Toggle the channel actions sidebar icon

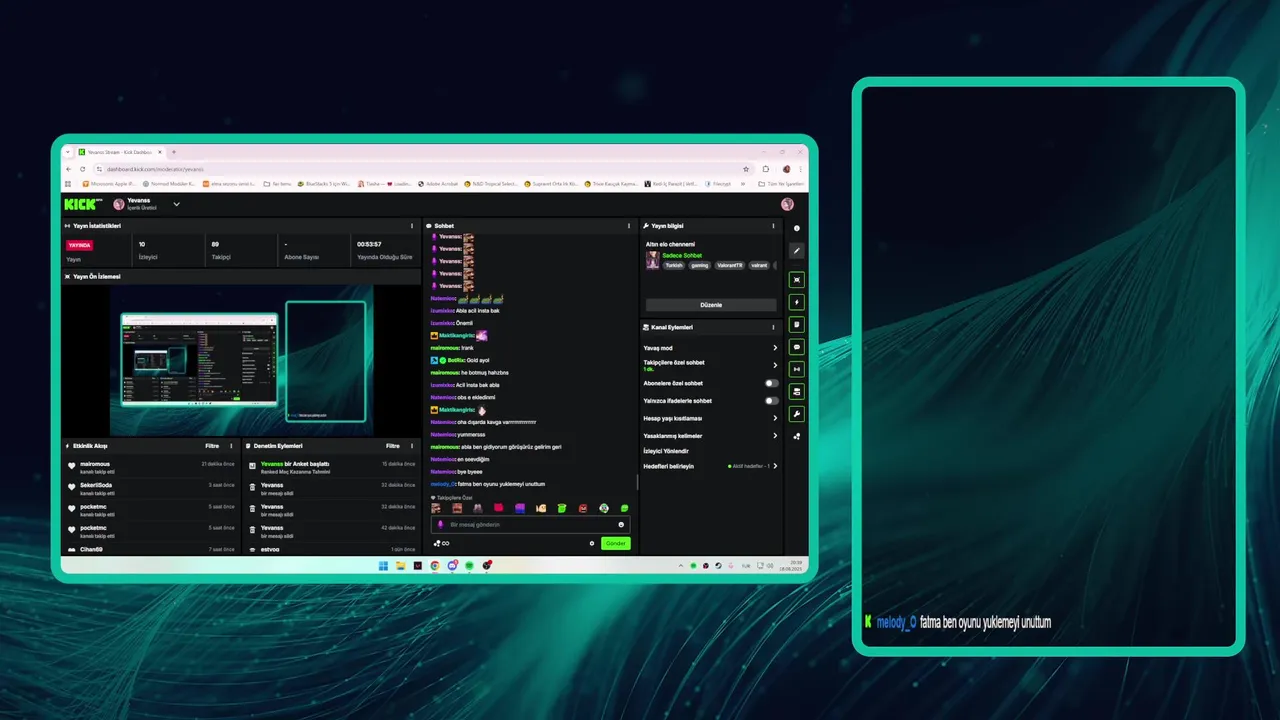click(x=797, y=391)
